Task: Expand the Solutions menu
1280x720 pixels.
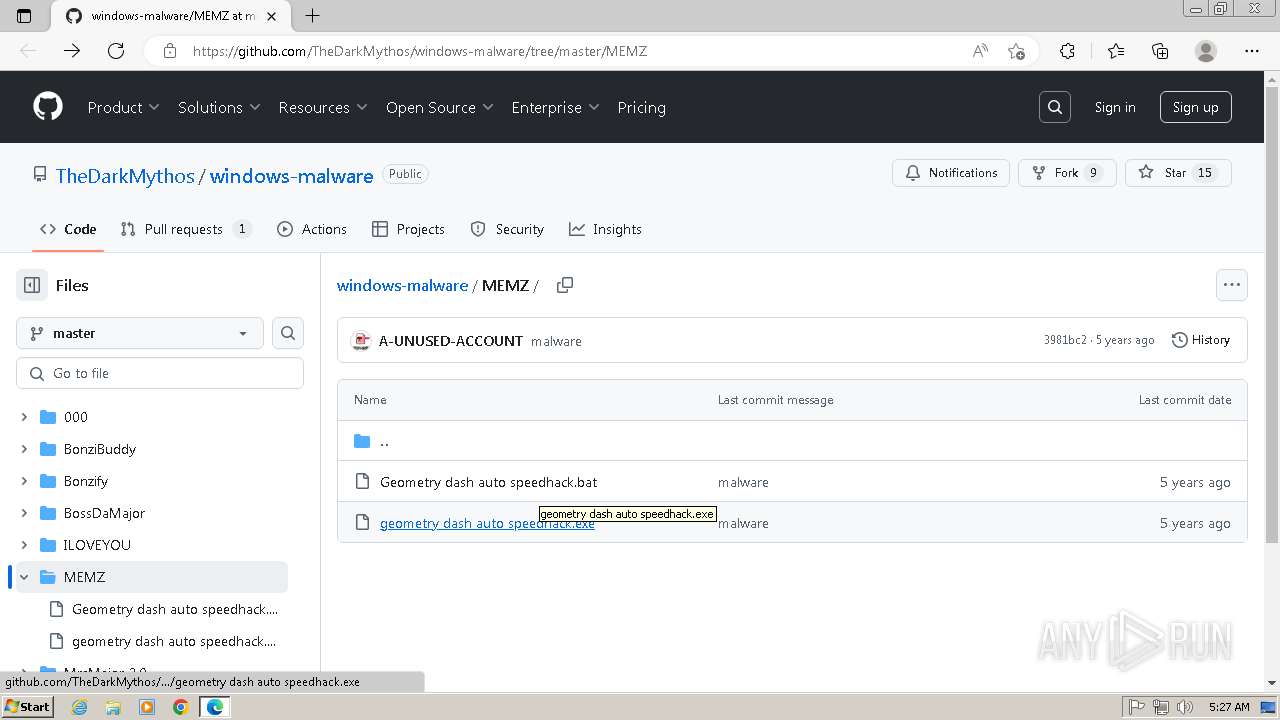Action: [x=219, y=107]
